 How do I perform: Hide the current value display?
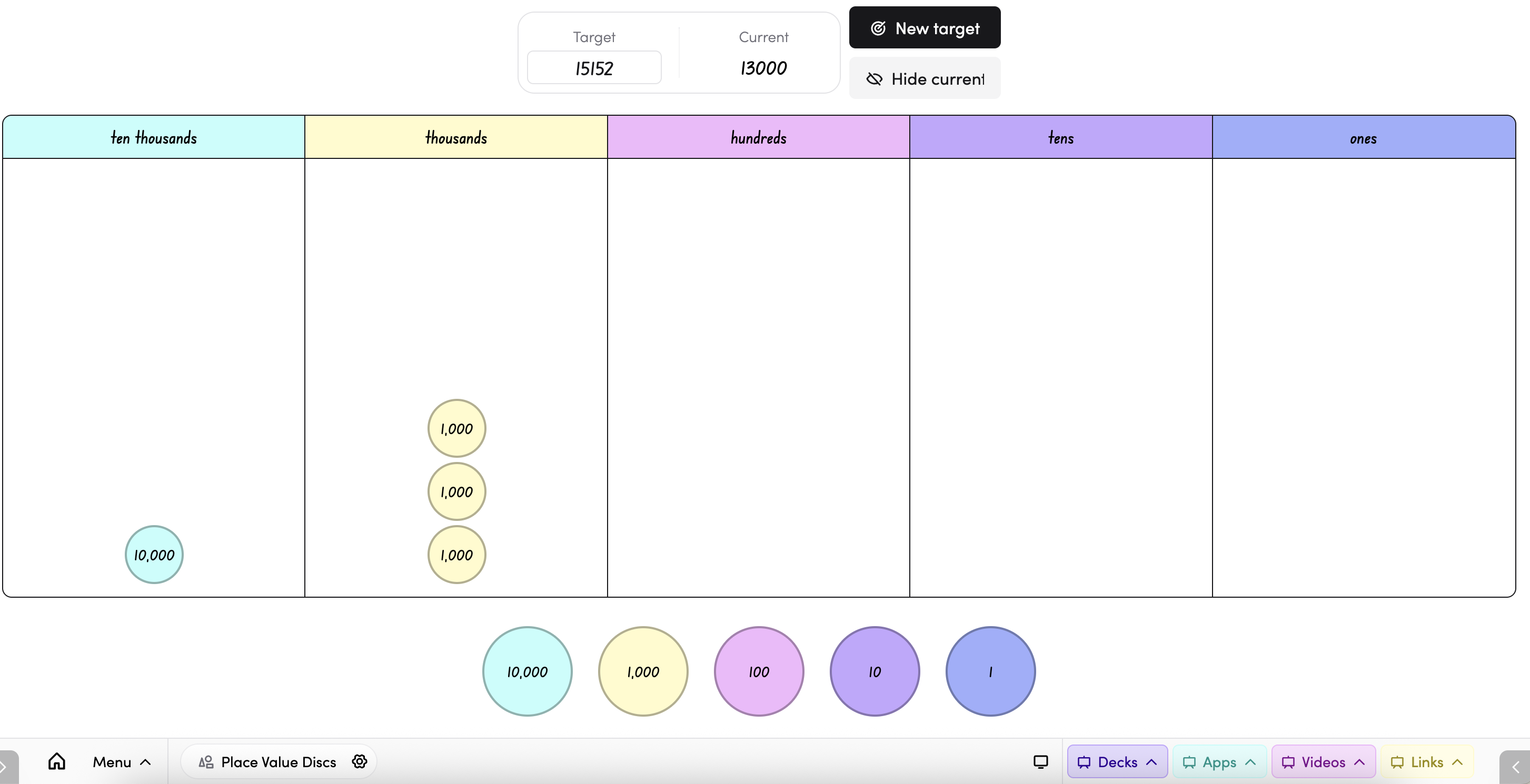tap(924, 78)
